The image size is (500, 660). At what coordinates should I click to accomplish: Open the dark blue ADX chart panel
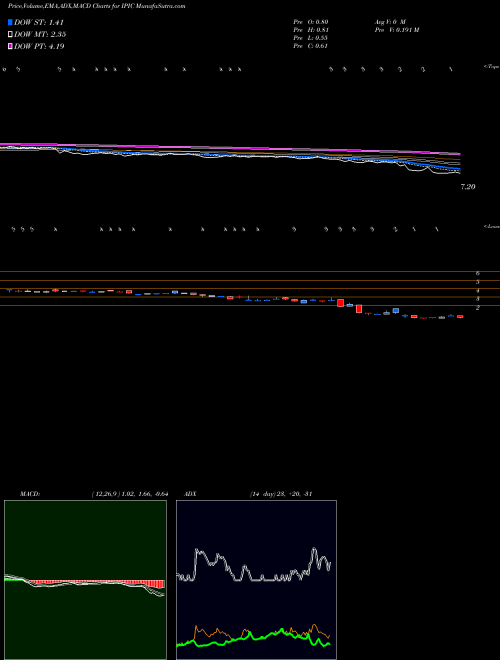click(x=256, y=580)
